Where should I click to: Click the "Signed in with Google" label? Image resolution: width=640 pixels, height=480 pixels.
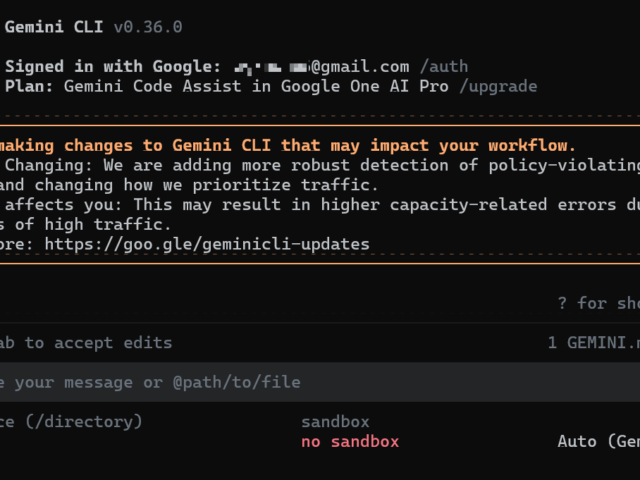(112, 67)
